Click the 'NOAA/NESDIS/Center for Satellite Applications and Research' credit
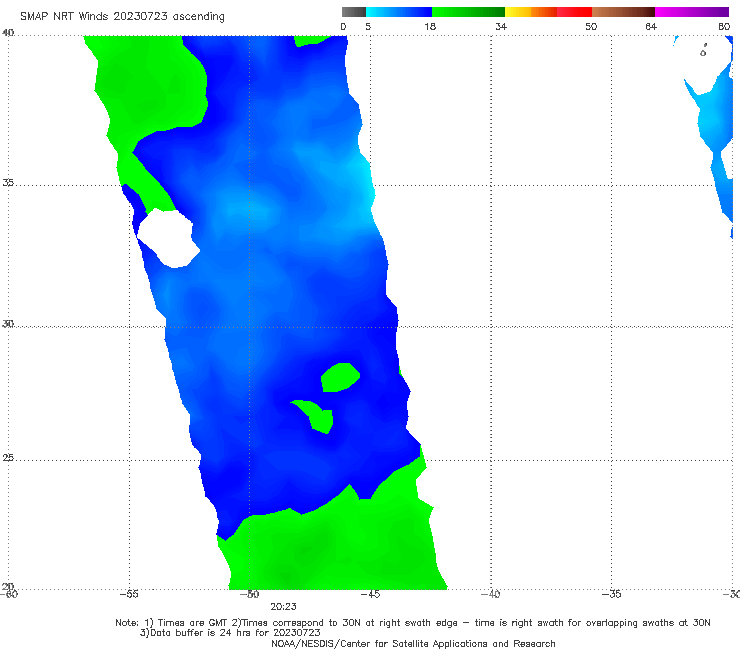740x650 pixels. tap(413, 644)
